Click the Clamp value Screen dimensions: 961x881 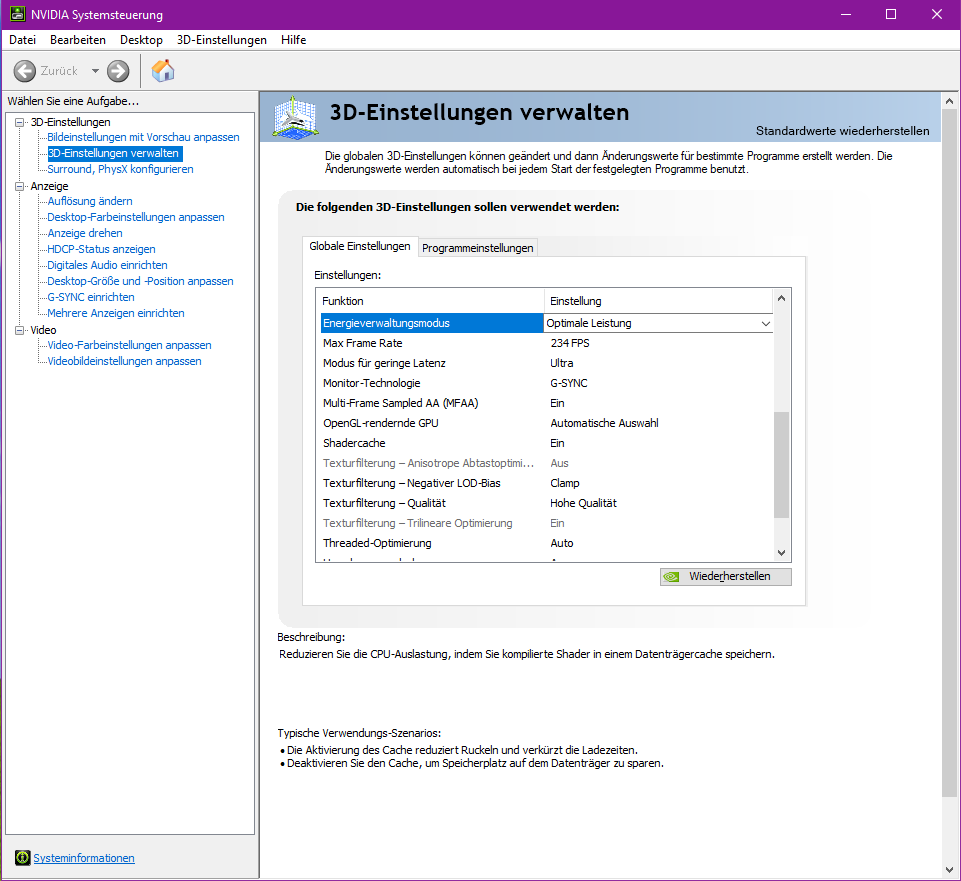[x=564, y=483]
